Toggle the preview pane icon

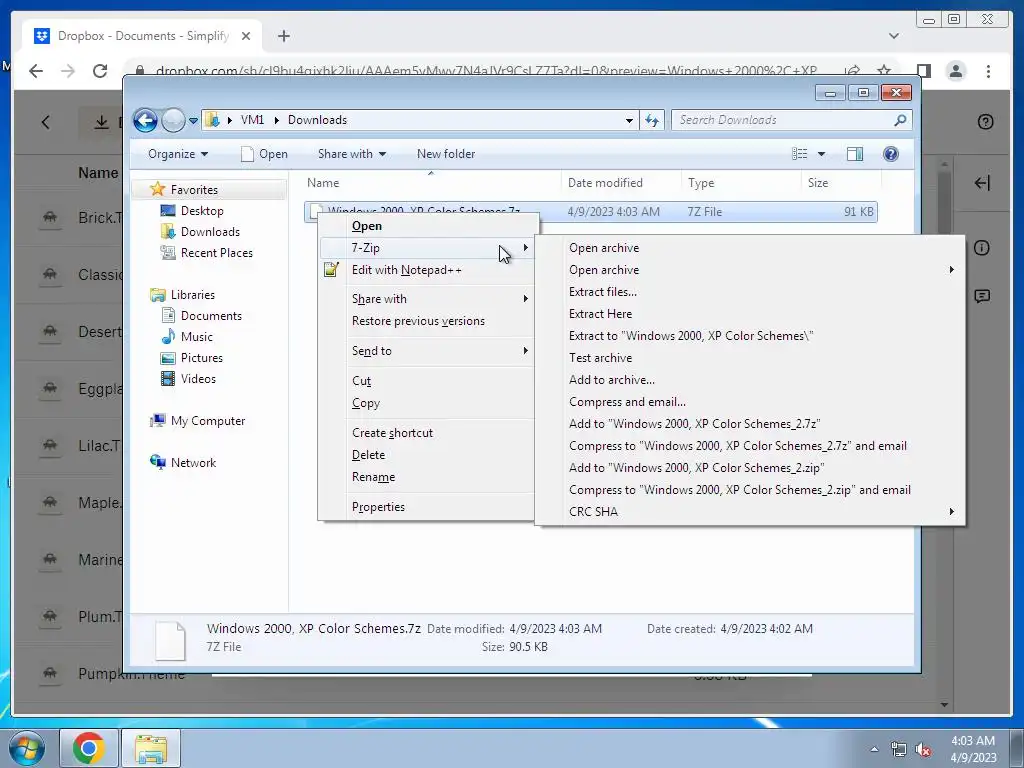(855, 154)
